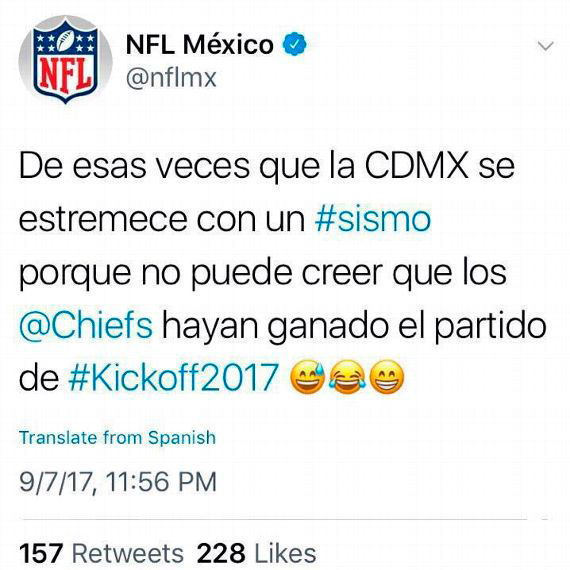570x570 pixels.
Task: Click the words 'hayan ganado el partido'
Action: (x=354, y=326)
